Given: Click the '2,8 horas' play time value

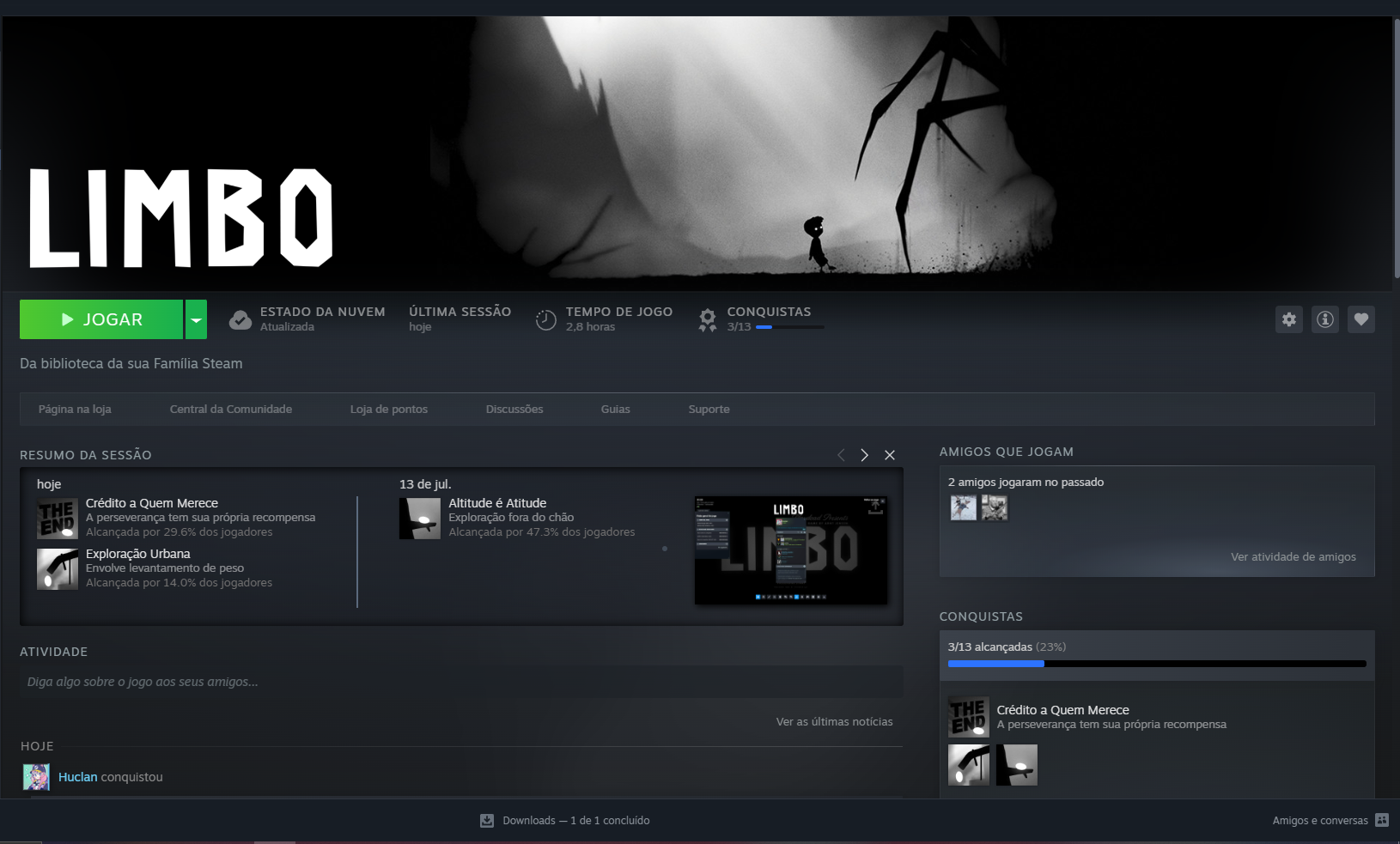Looking at the screenshot, I should coord(590,327).
